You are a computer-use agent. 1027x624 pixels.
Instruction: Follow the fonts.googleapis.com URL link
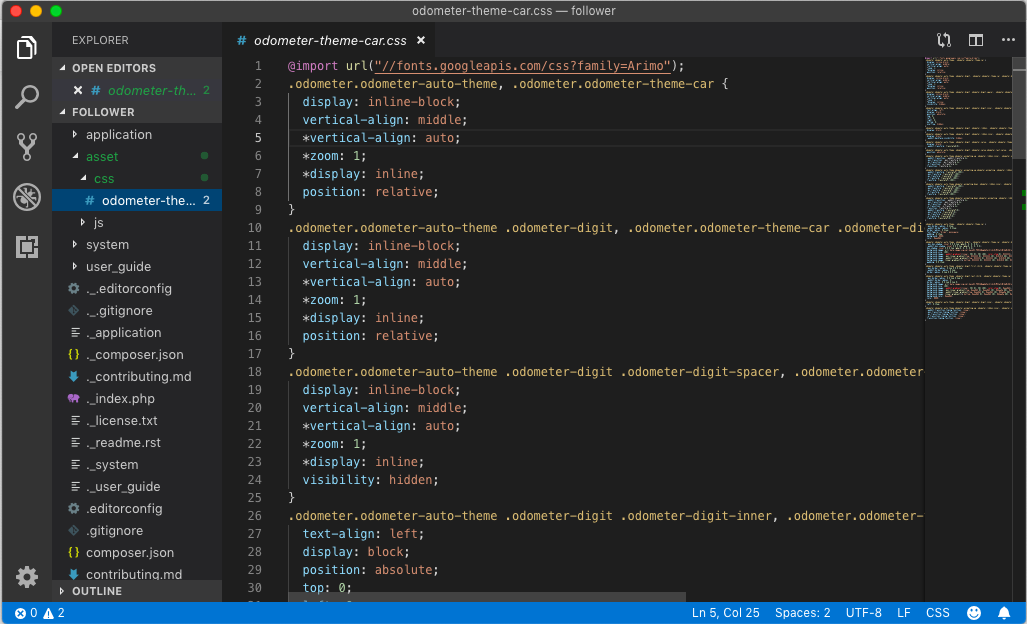523,66
